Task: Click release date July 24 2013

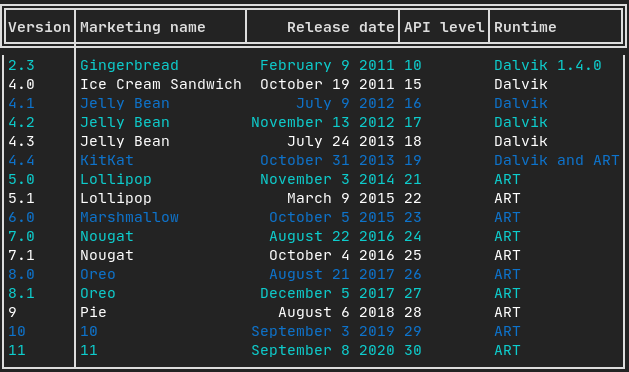Action: point(341,141)
